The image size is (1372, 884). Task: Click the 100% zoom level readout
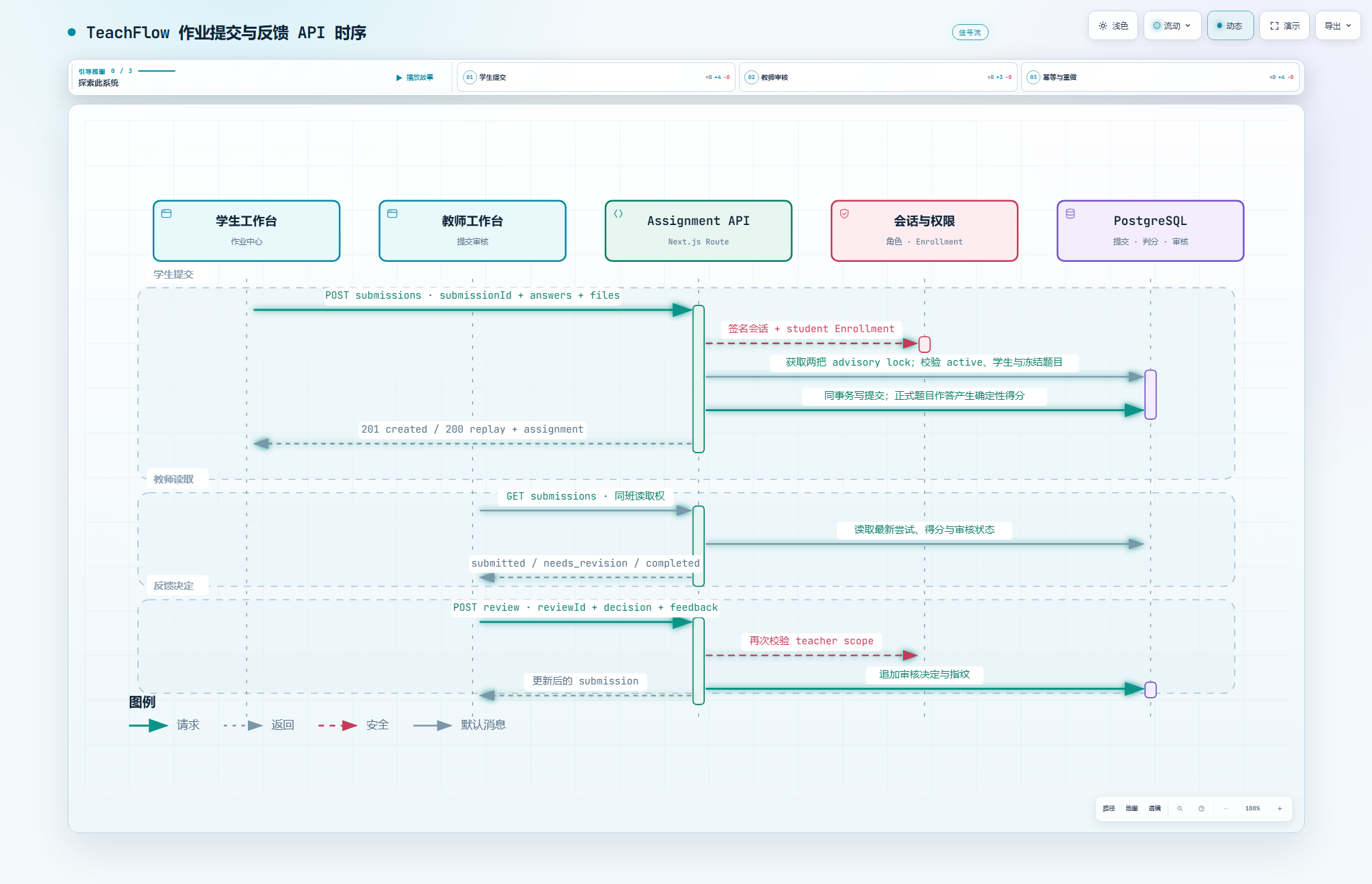point(1252,808)
